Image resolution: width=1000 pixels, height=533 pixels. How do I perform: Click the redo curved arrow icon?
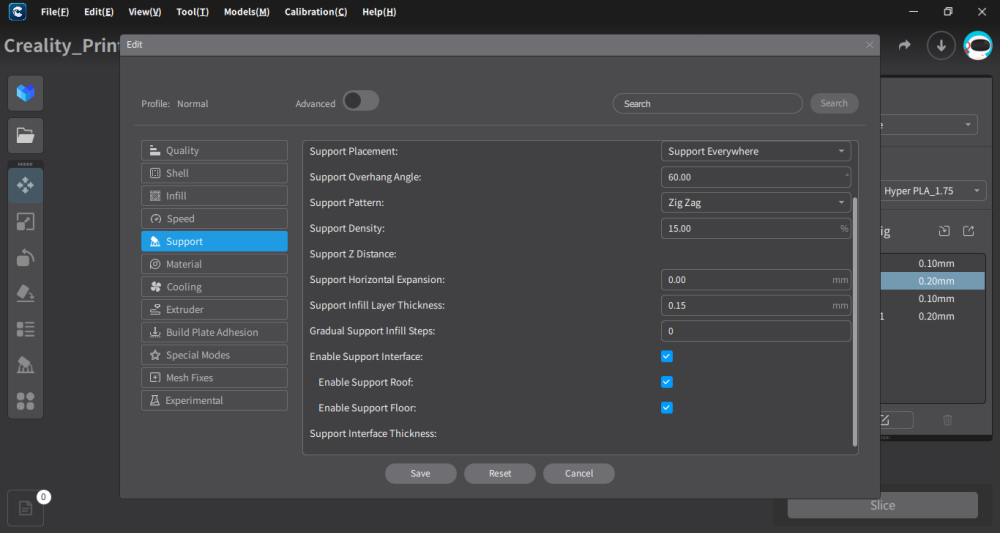[x=904, y=45]
